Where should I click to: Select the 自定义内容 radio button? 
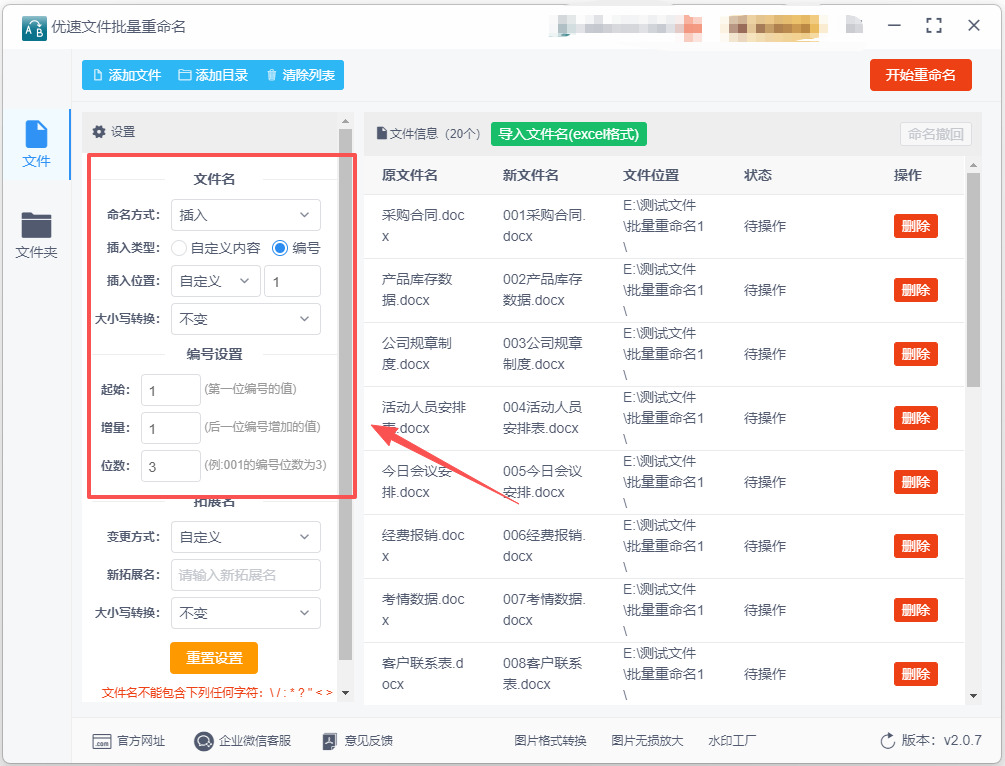(x=179, y=247)
